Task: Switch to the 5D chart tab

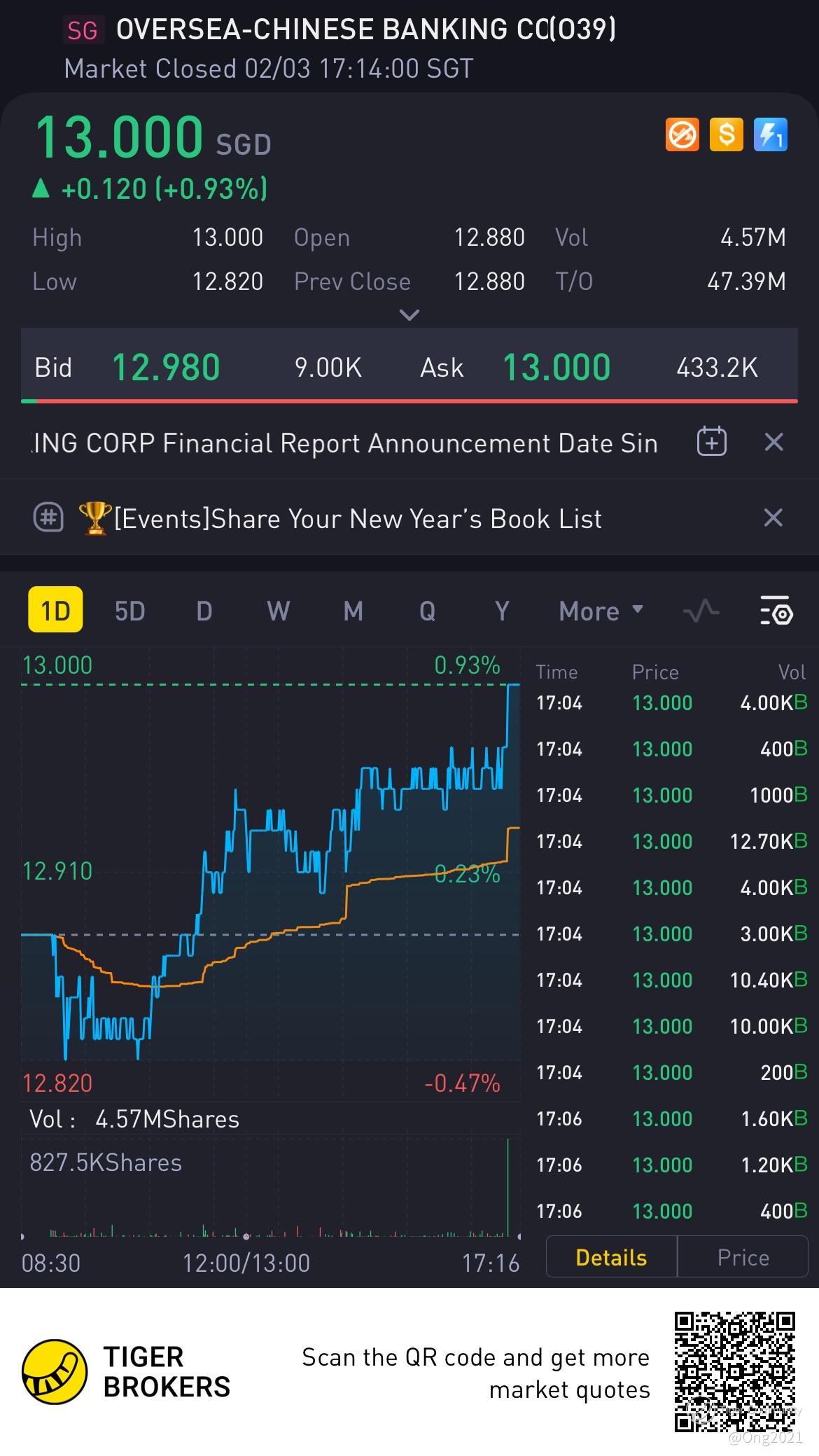Action: coord(129,611)
